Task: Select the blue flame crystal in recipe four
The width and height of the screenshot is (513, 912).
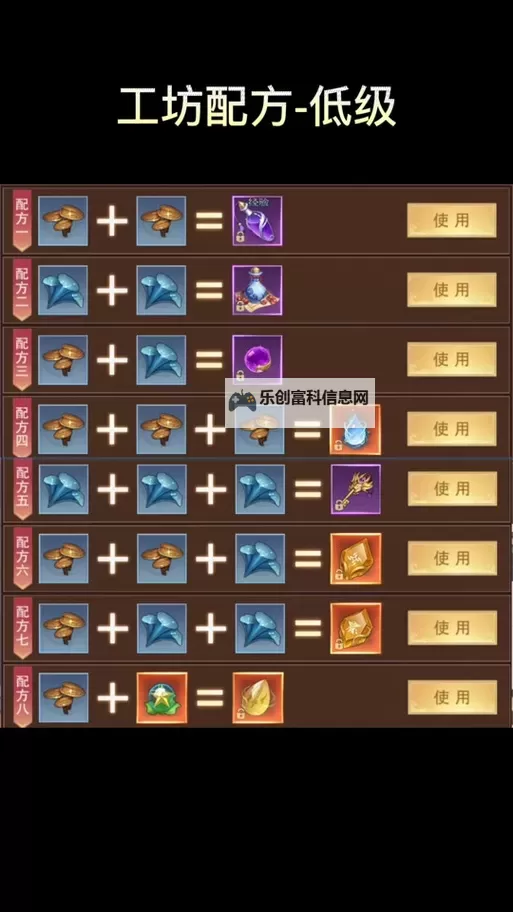Action: coord(355,430)
